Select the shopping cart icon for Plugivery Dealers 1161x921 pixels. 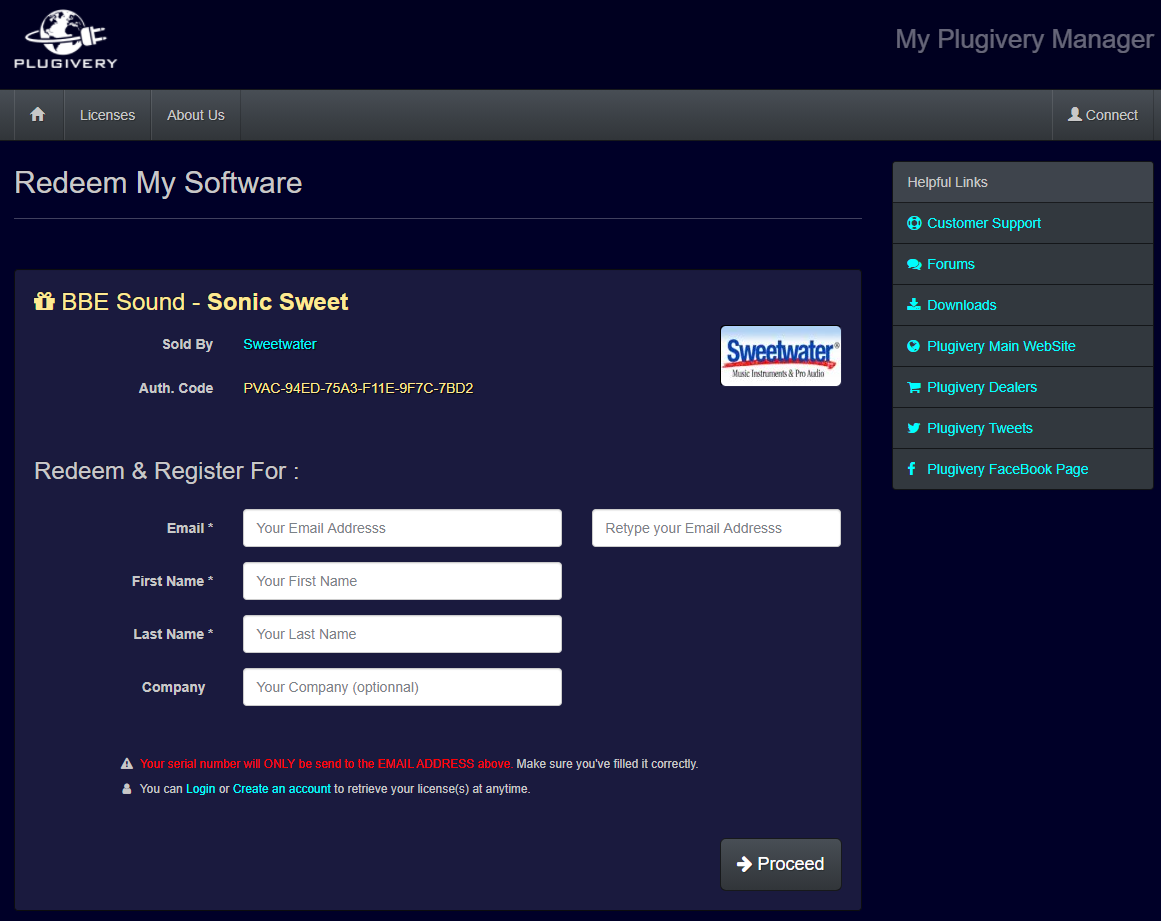pos(914,387)
